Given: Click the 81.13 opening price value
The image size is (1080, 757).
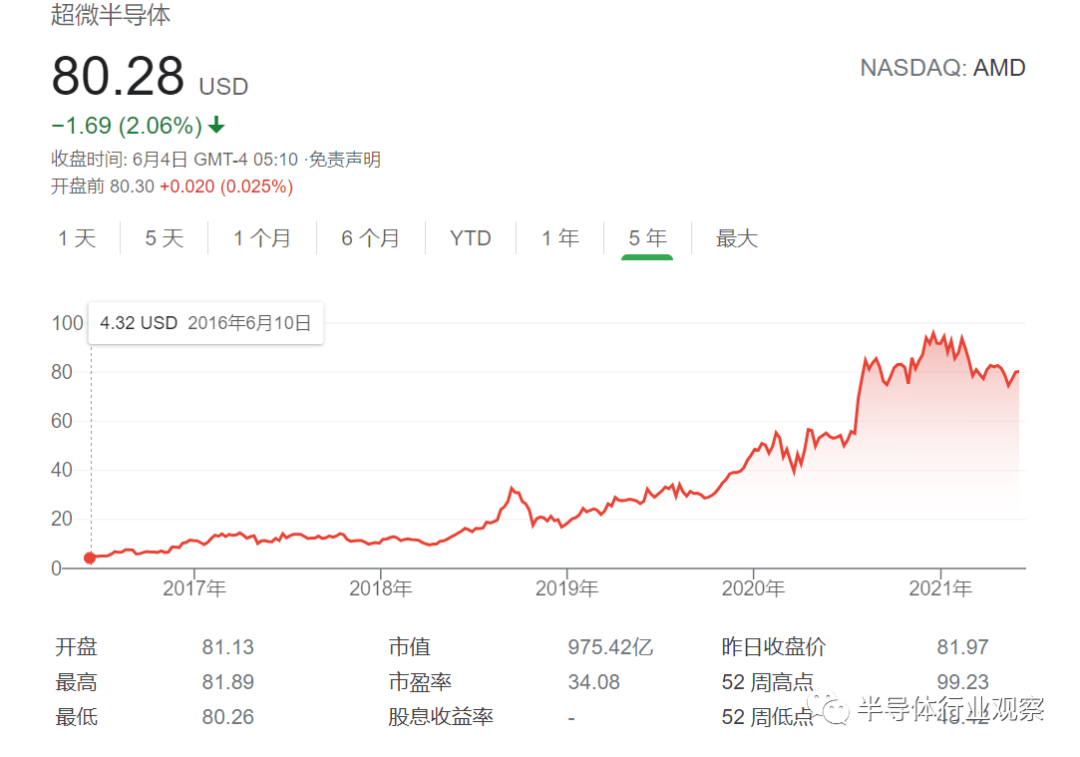Looking at the screenshot, I should coord(228,647).
